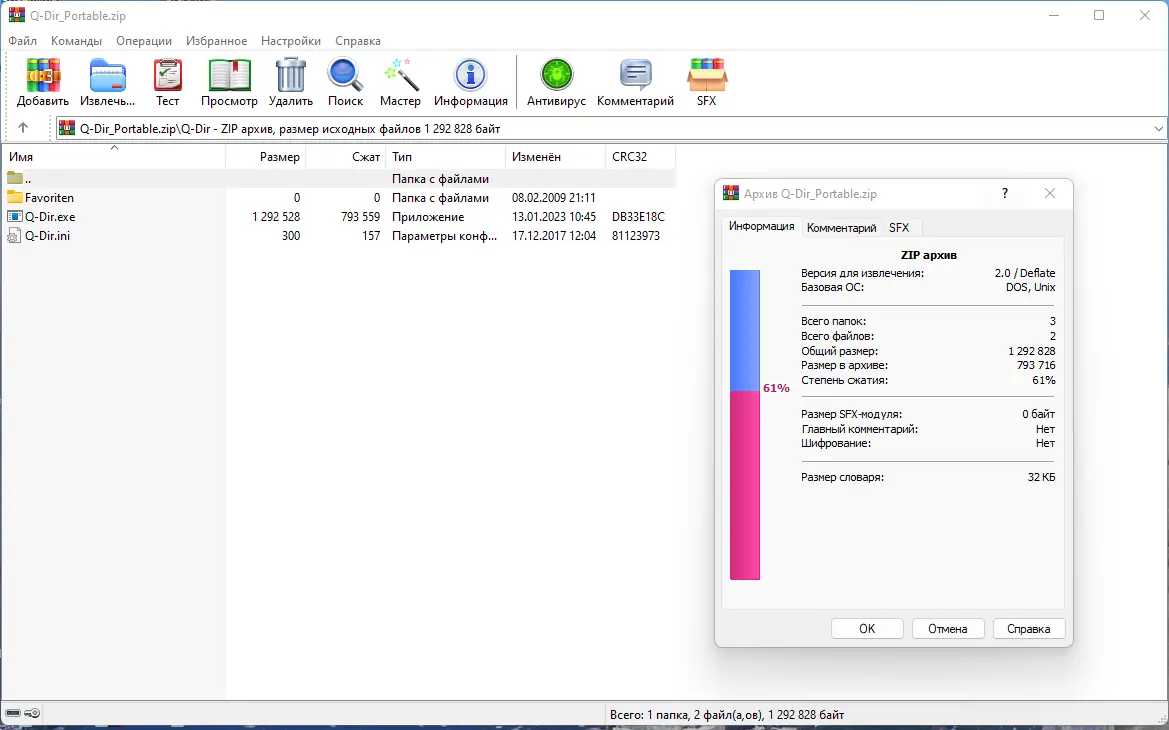Click the Информация toolbar icon
The image size is (1169, 730).
pos(470,75)
